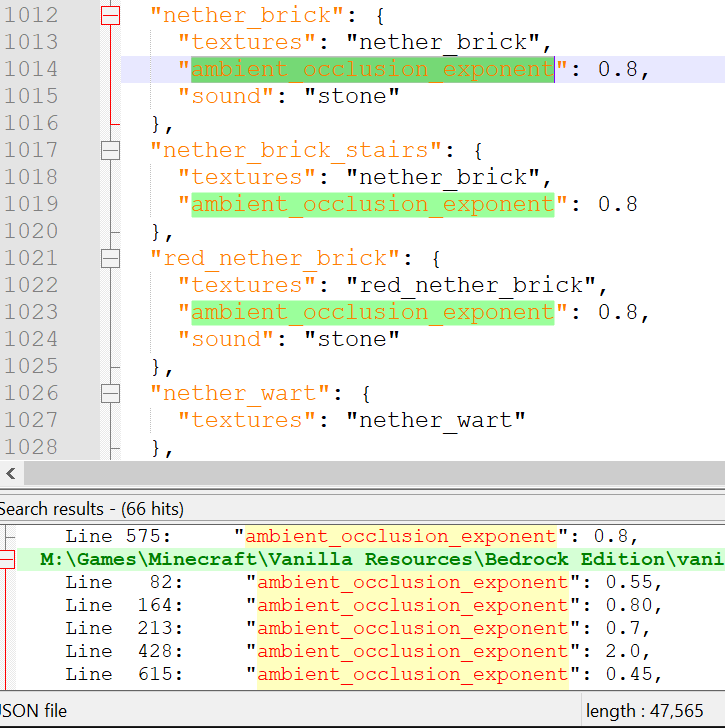Click the file length status bar field

[645, 711]
